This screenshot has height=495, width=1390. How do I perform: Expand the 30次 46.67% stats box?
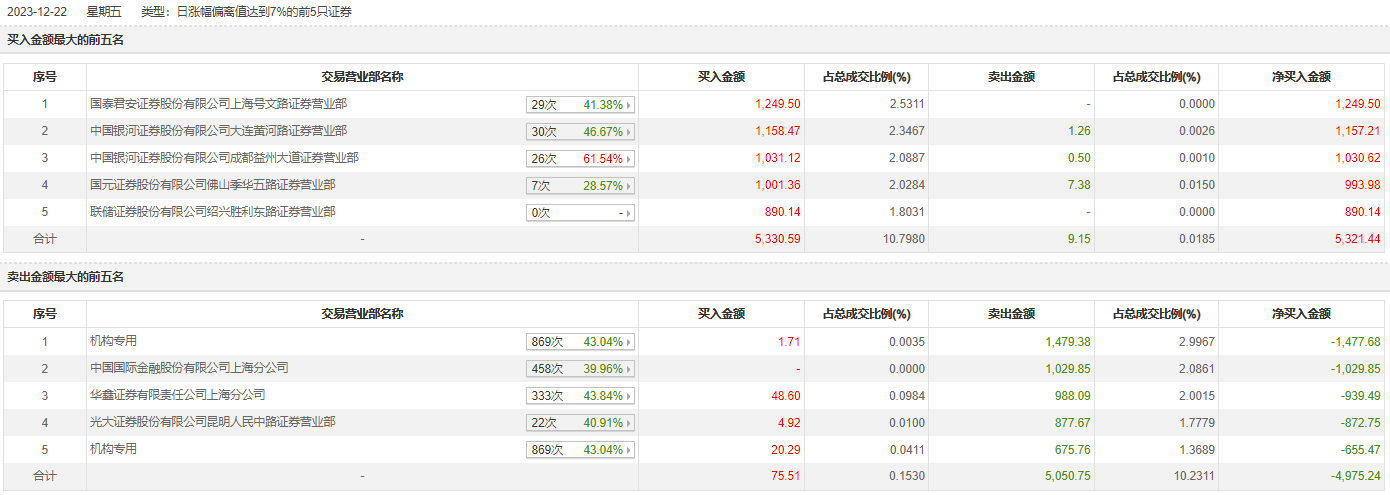581,132
